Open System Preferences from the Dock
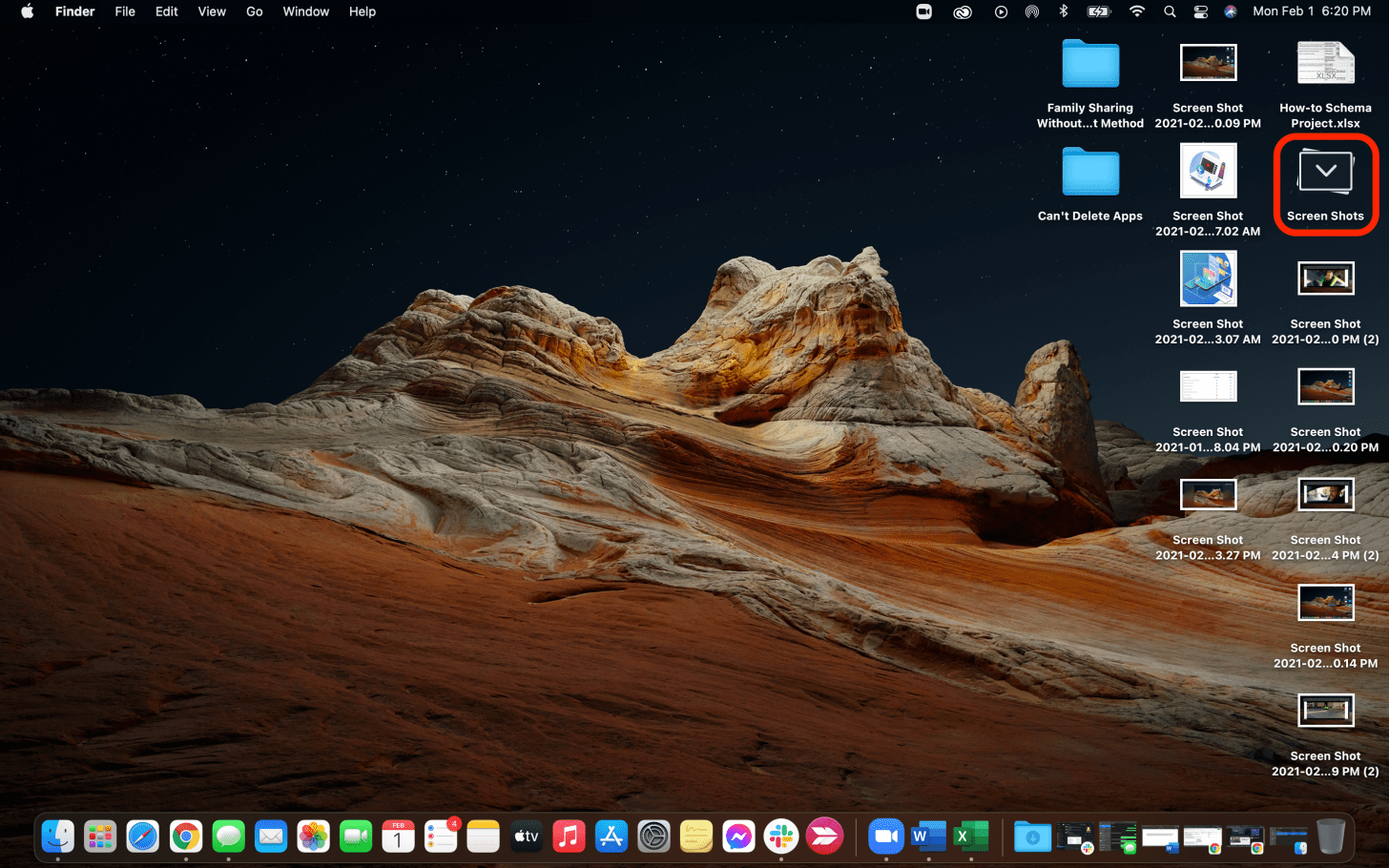 point(654,837)
